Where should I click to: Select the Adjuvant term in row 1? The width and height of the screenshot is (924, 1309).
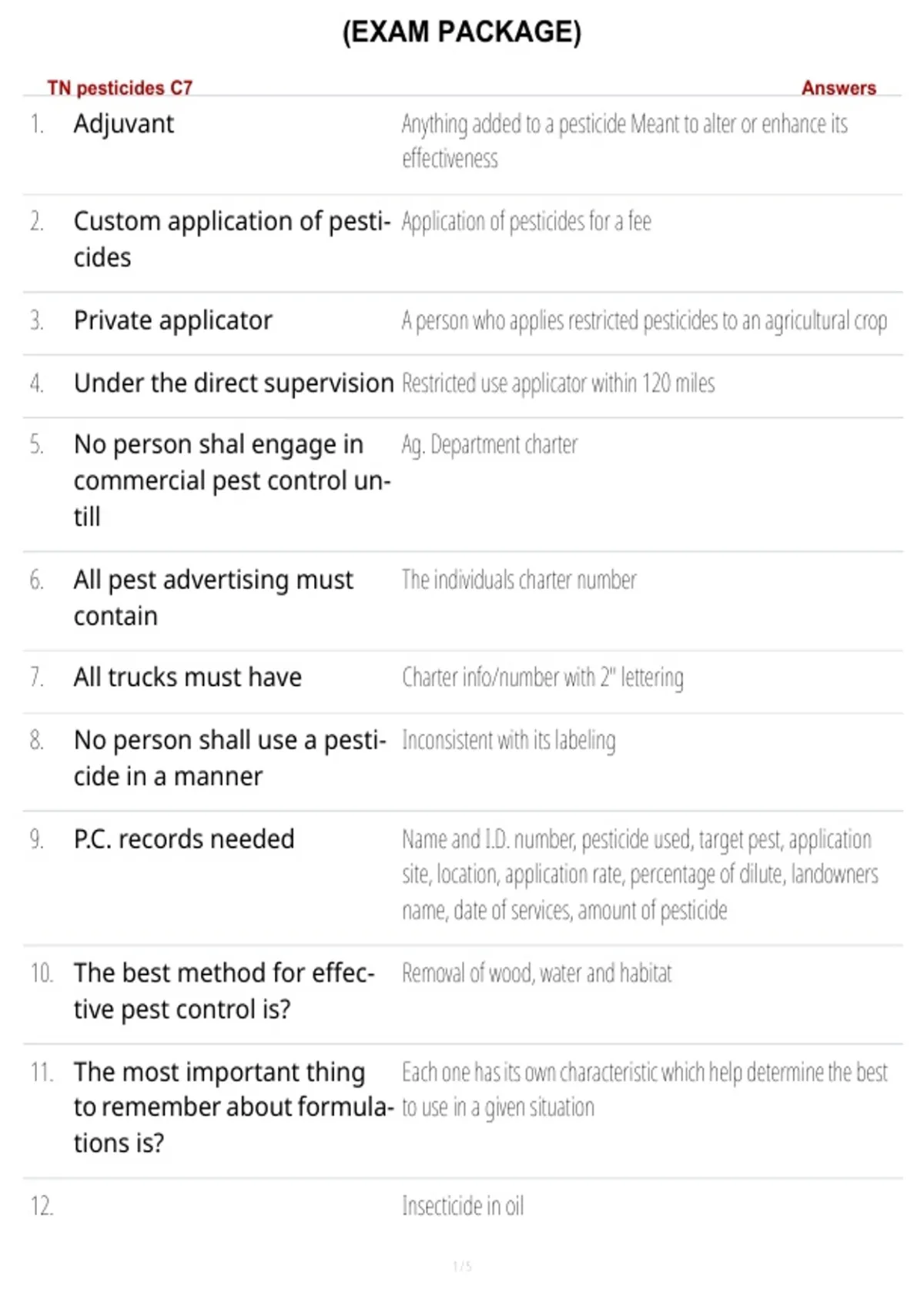[124, 124]
